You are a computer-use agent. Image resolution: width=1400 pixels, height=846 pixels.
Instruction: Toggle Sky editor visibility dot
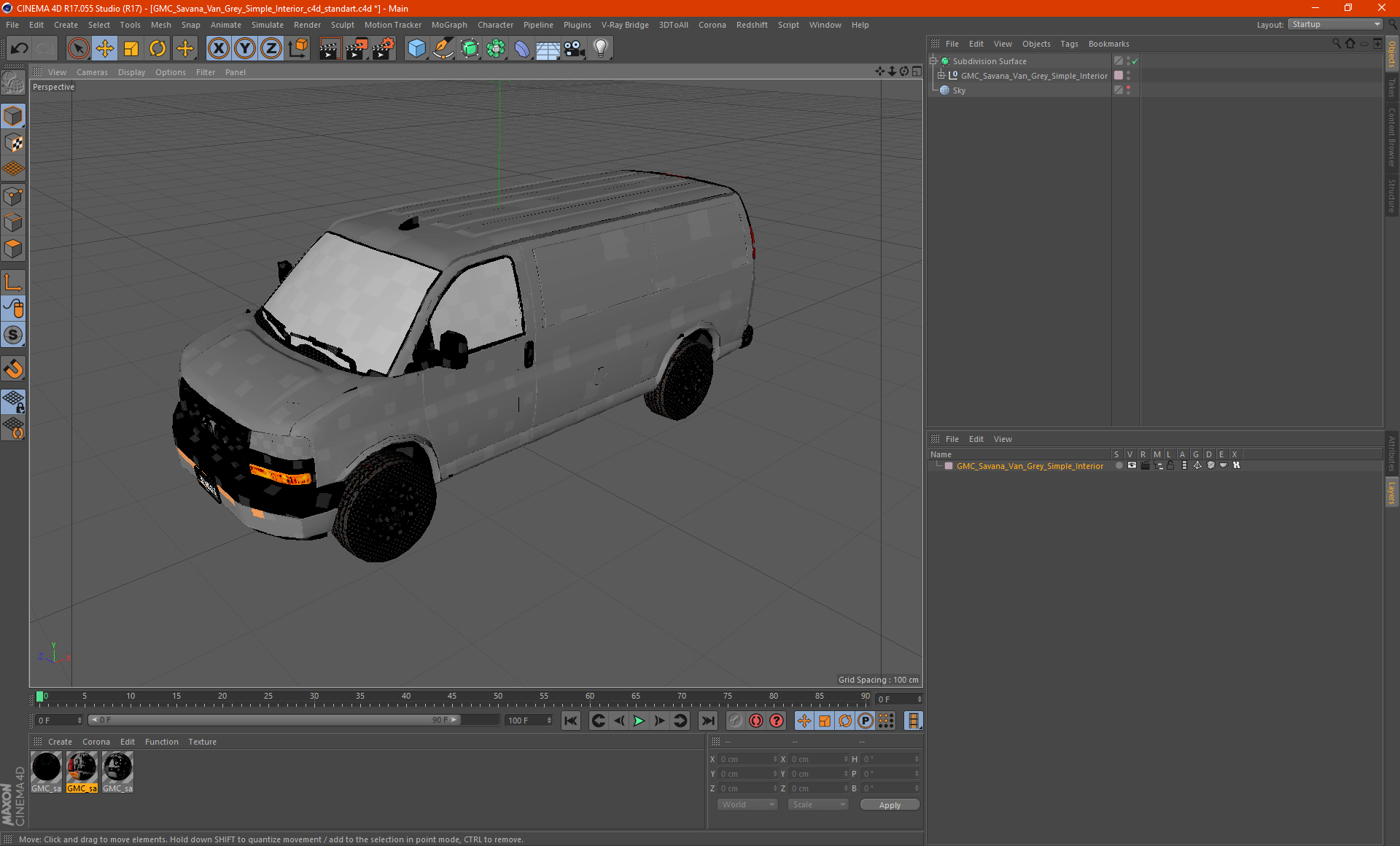pyautogui.click(x=1128, y=88)
